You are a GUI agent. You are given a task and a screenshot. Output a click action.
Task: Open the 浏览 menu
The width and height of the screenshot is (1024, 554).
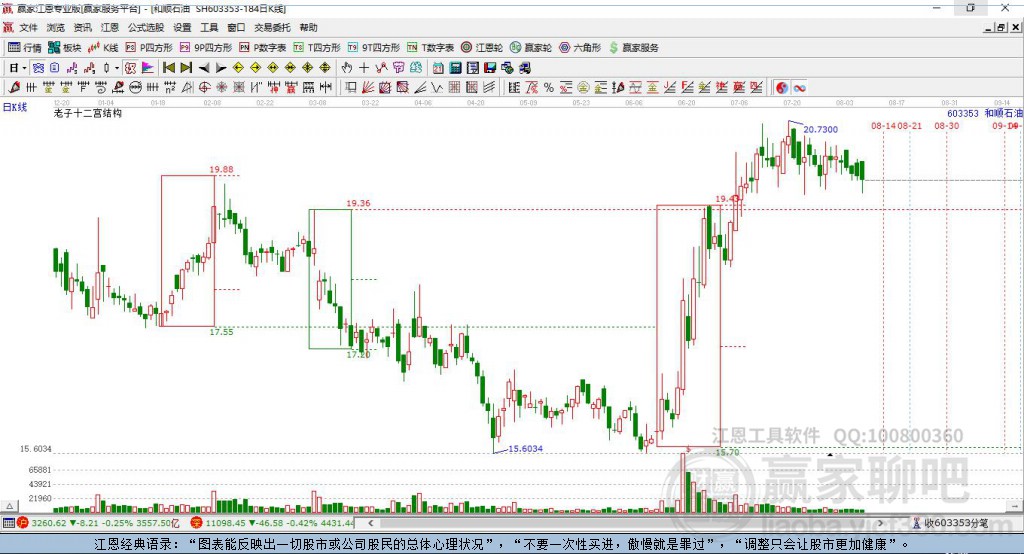(x=56, y=27)
